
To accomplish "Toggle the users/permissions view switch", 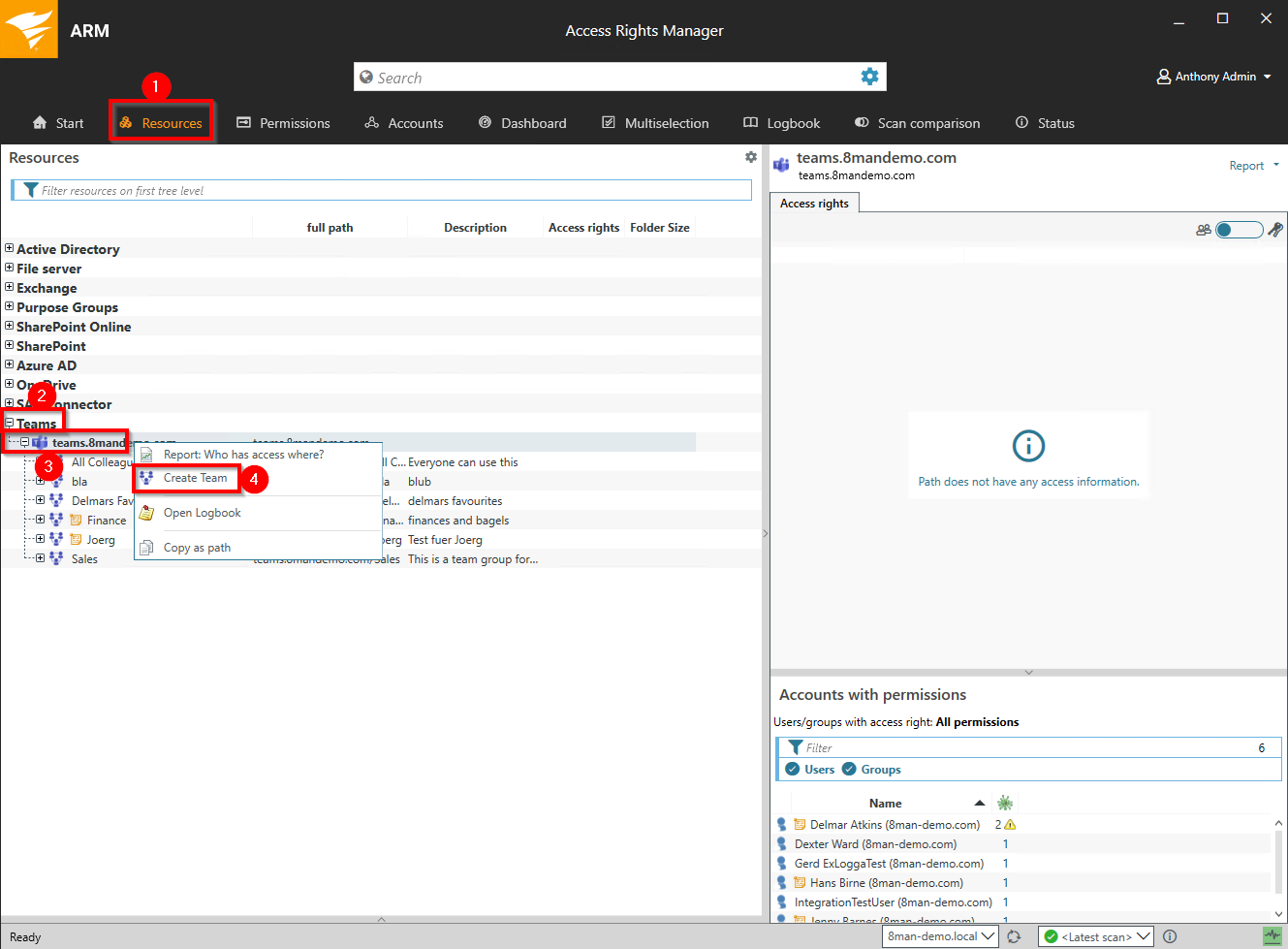I will (1239, 230).
